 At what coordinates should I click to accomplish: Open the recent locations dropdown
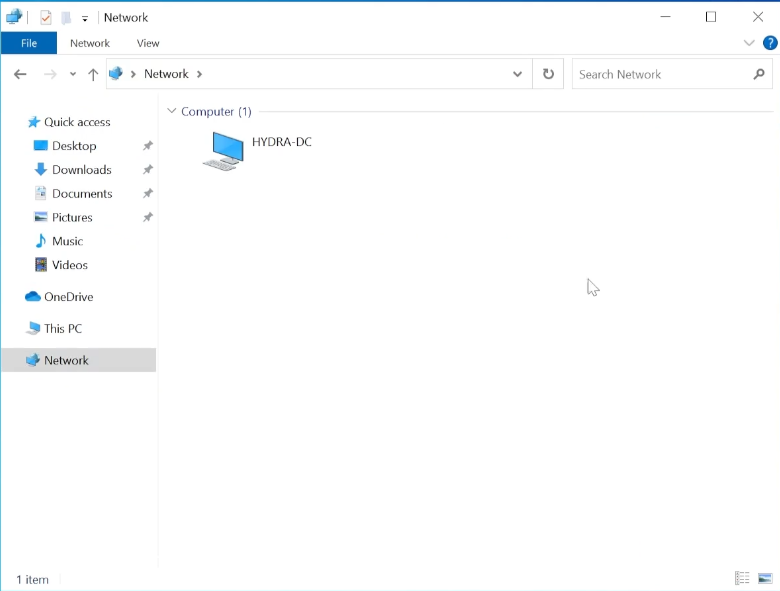tap(73, 74)
